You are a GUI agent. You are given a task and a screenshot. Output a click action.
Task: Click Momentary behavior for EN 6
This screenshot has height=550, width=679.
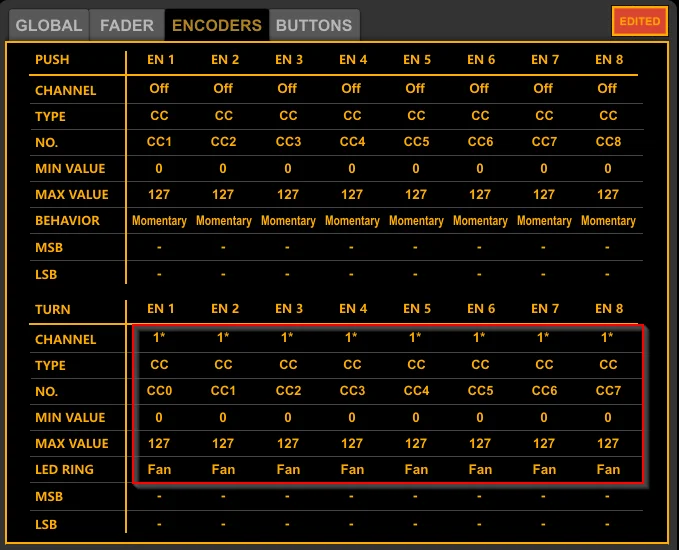(x=480, y=221)
